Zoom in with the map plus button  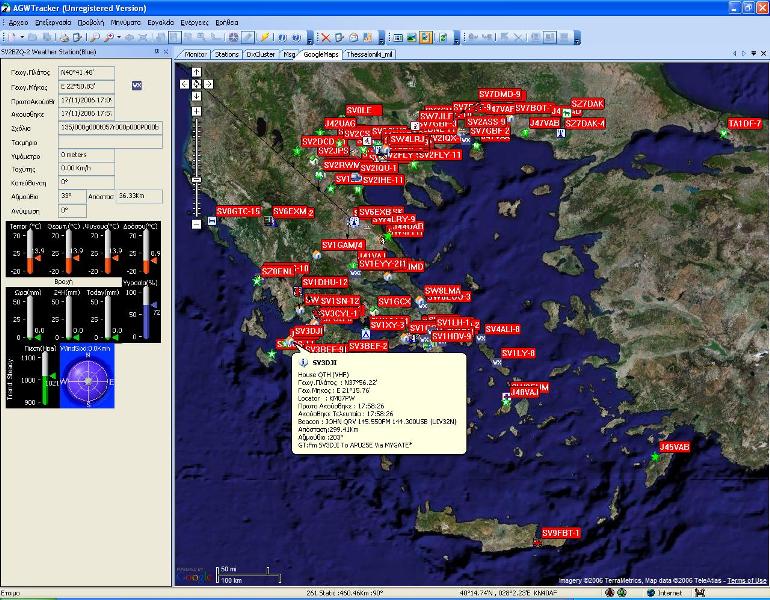[x=196, y=111]
